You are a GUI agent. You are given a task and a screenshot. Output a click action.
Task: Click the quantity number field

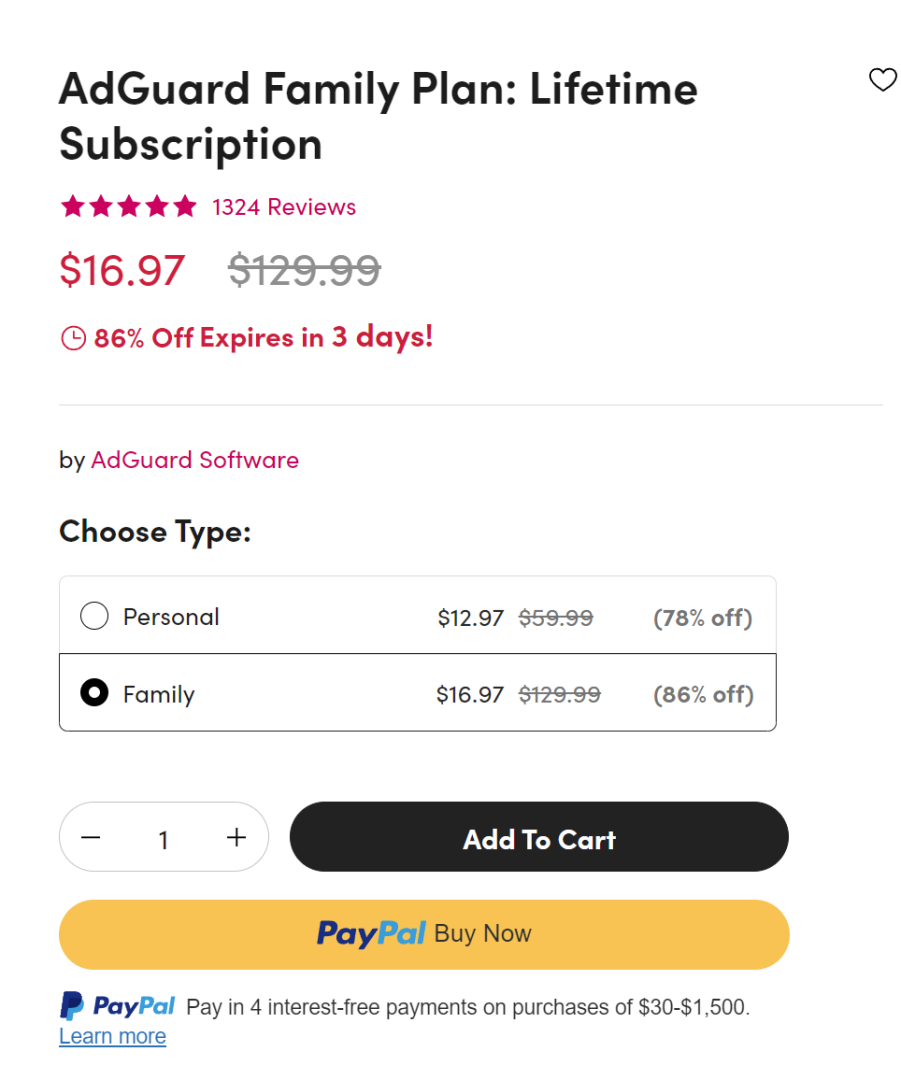[x=163, y=839]
